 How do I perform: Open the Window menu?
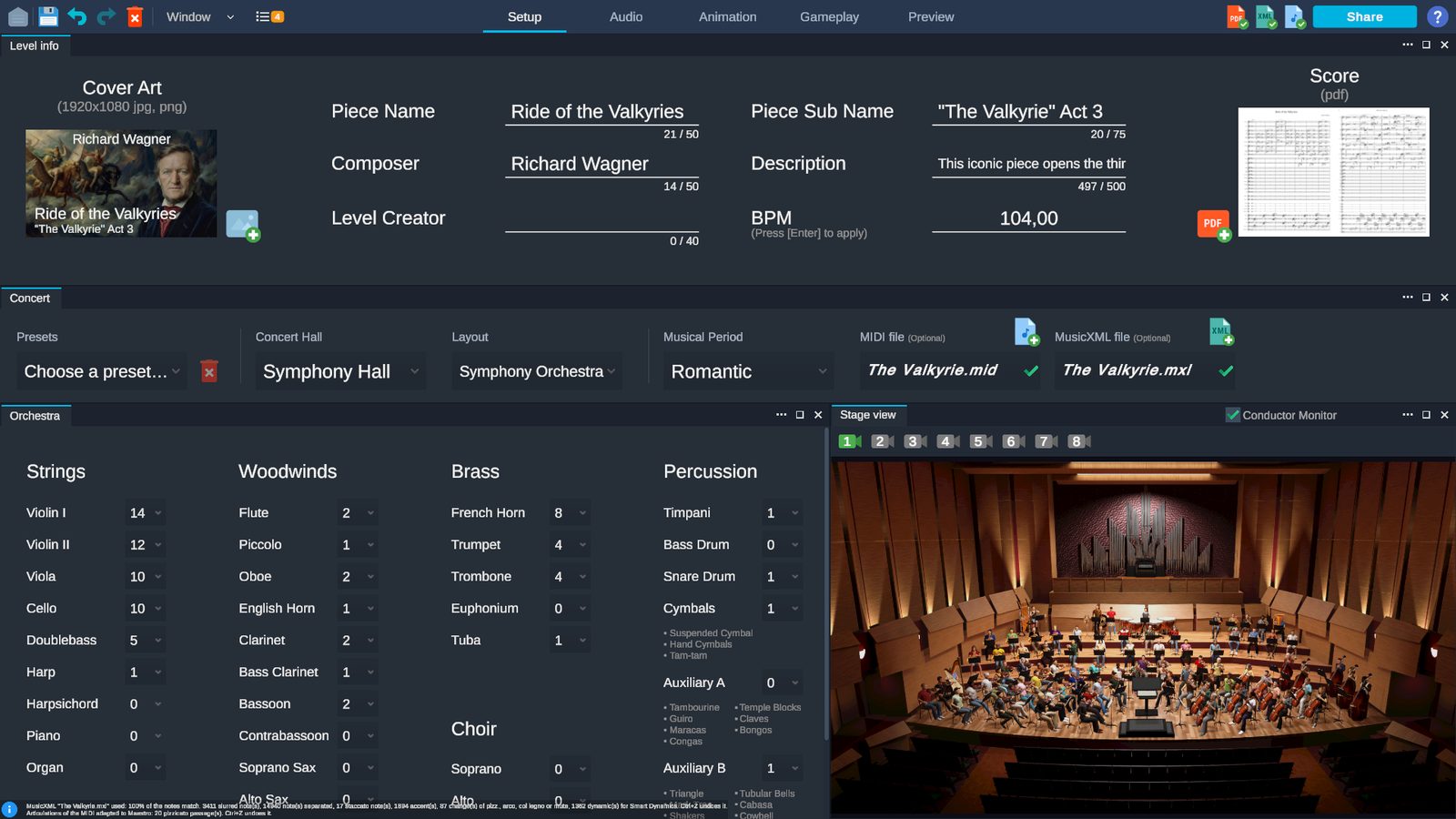click(199, 16)
